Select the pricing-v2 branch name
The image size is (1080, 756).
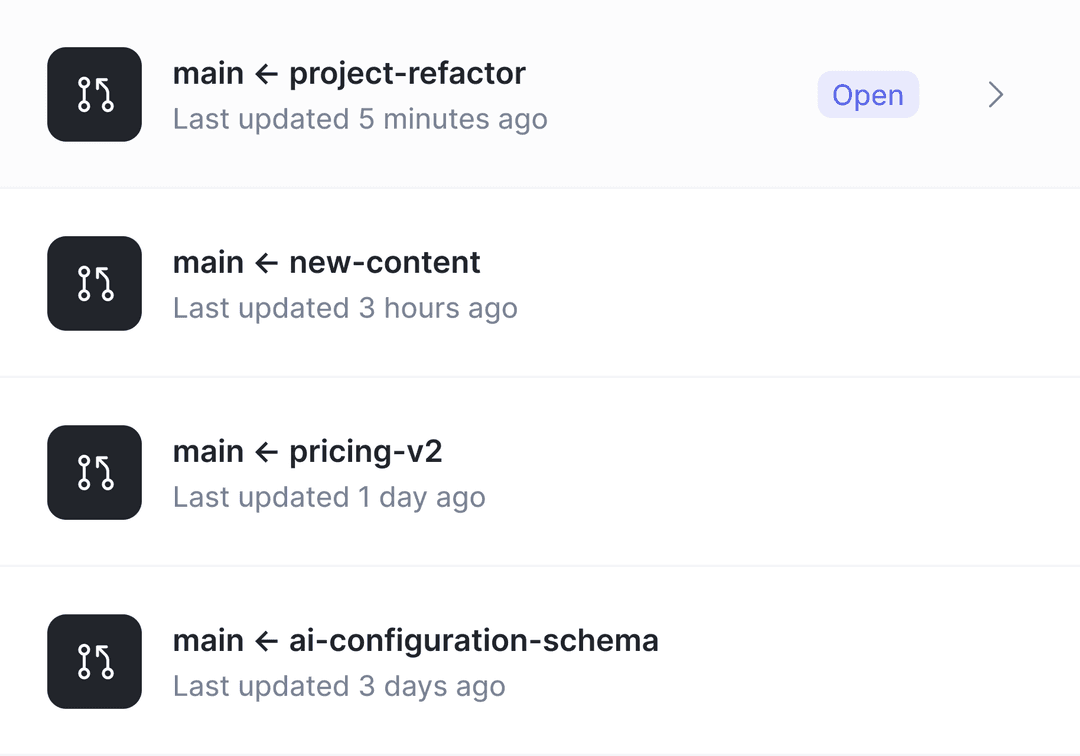(x=366, y=452)
